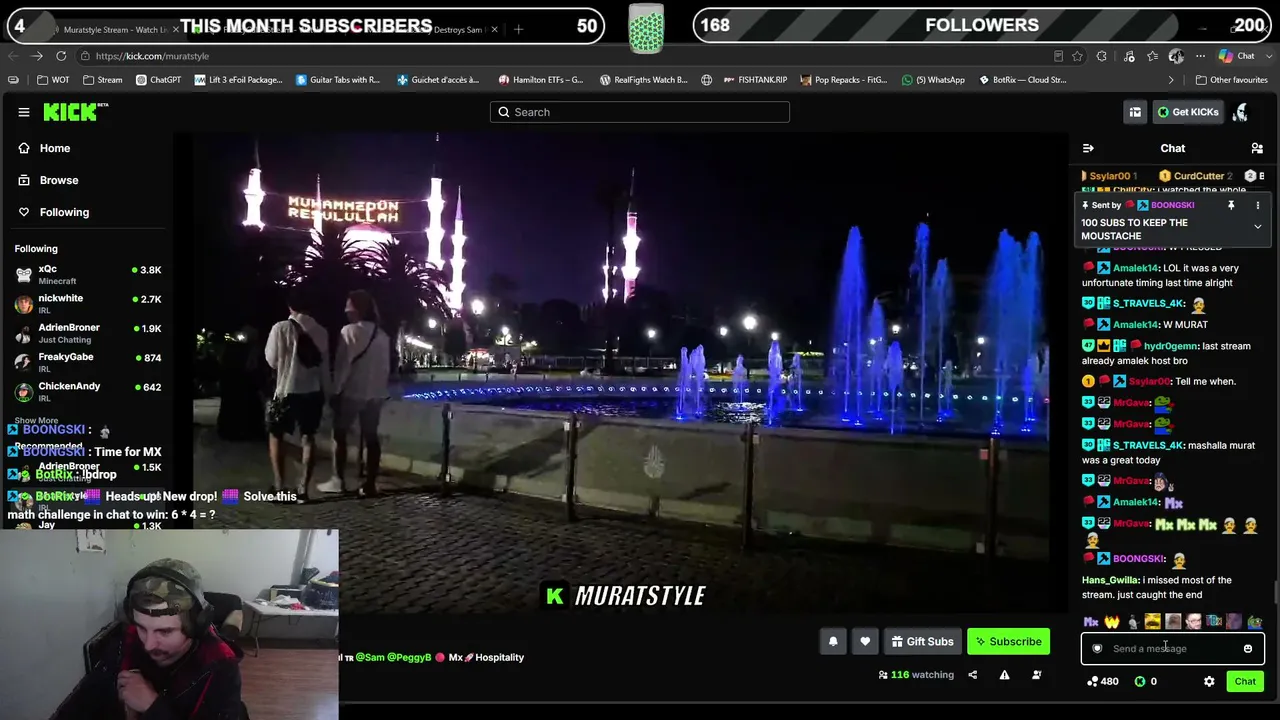
Task: Open Other favourites folder
Action: (1231, 80)
